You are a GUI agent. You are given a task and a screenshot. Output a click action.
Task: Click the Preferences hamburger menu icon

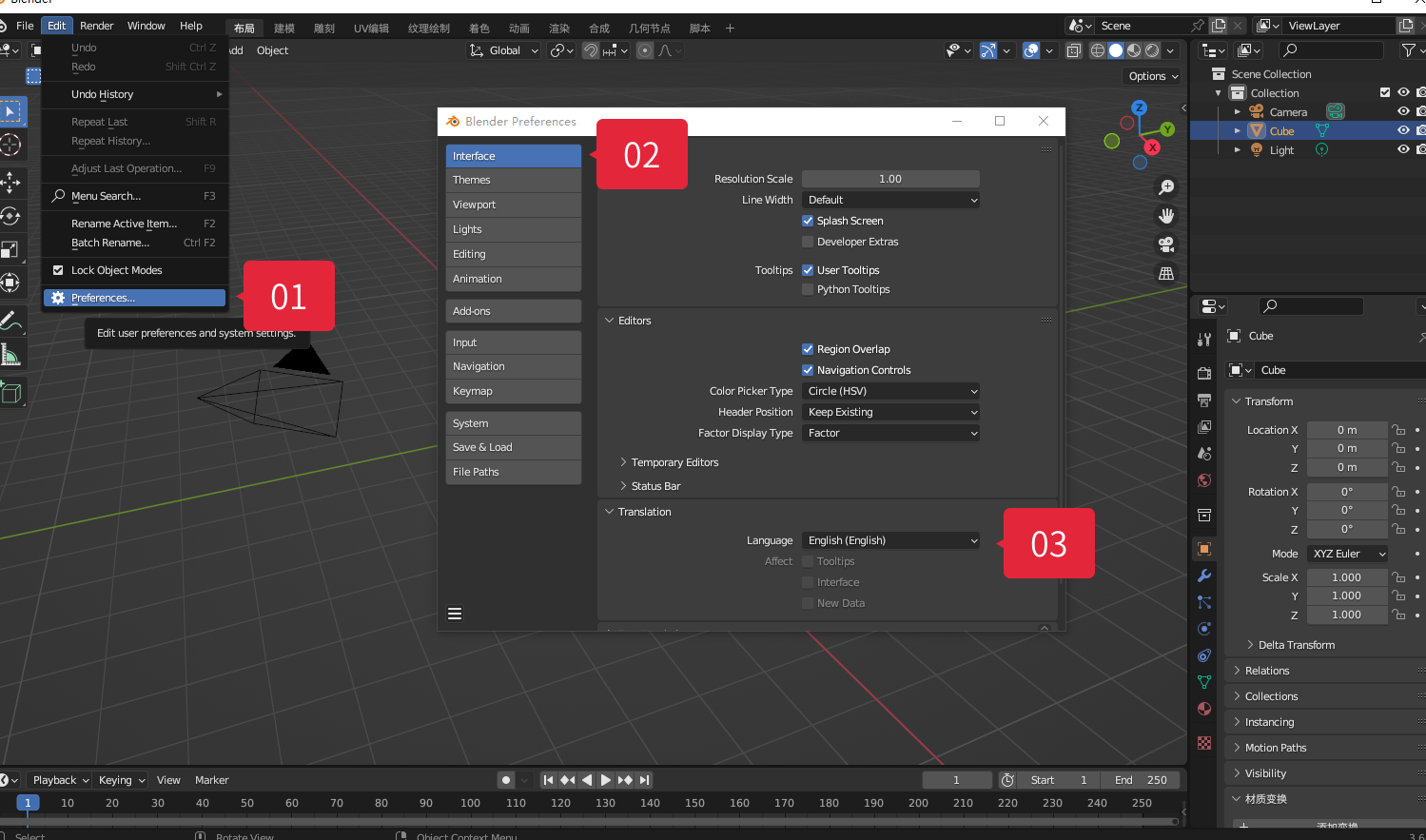455,614
